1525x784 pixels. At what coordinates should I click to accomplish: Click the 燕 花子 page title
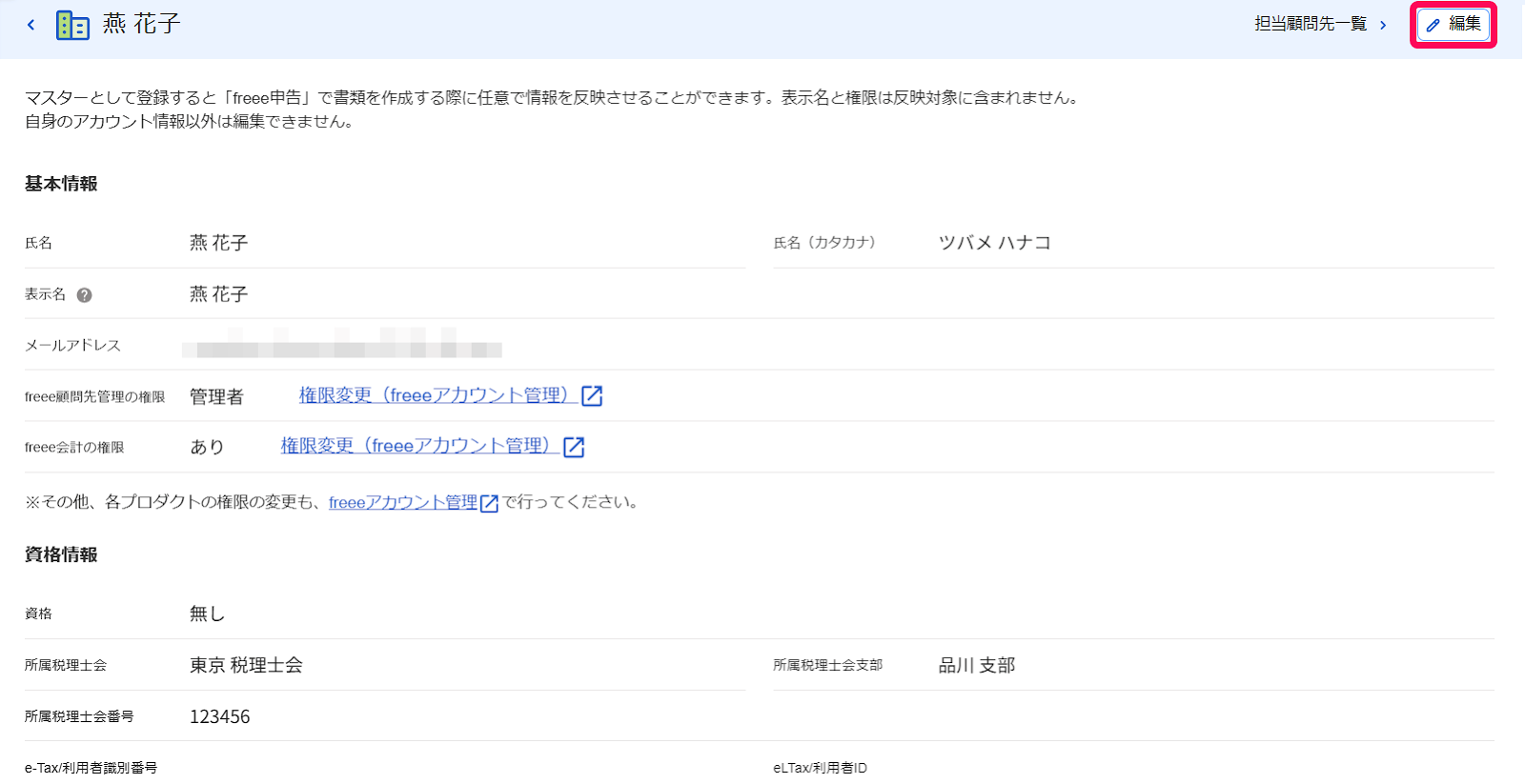tap(142, 24)
